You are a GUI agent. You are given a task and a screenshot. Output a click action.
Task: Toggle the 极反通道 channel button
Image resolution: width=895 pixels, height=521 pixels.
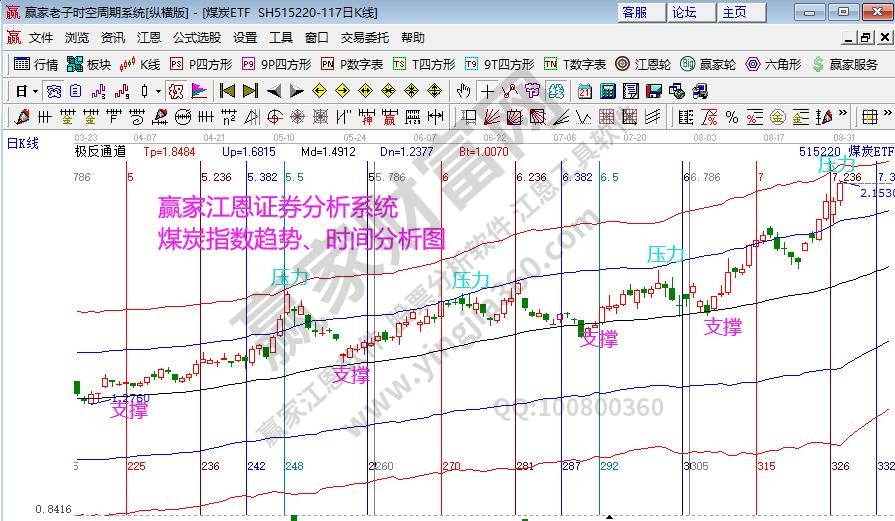[x=99, y=152]
